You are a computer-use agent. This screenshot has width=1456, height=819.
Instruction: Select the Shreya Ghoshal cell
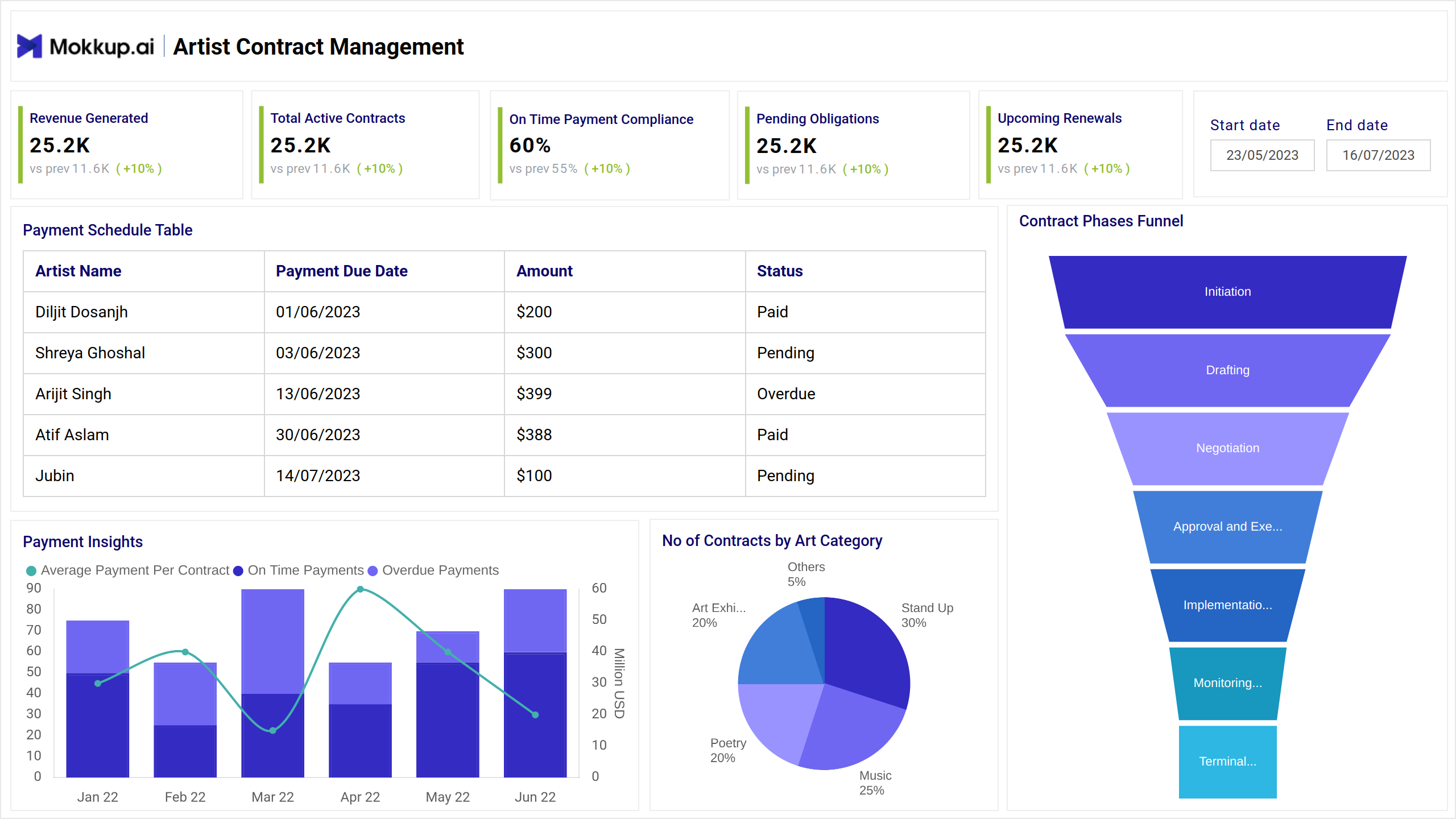(144, 353)
